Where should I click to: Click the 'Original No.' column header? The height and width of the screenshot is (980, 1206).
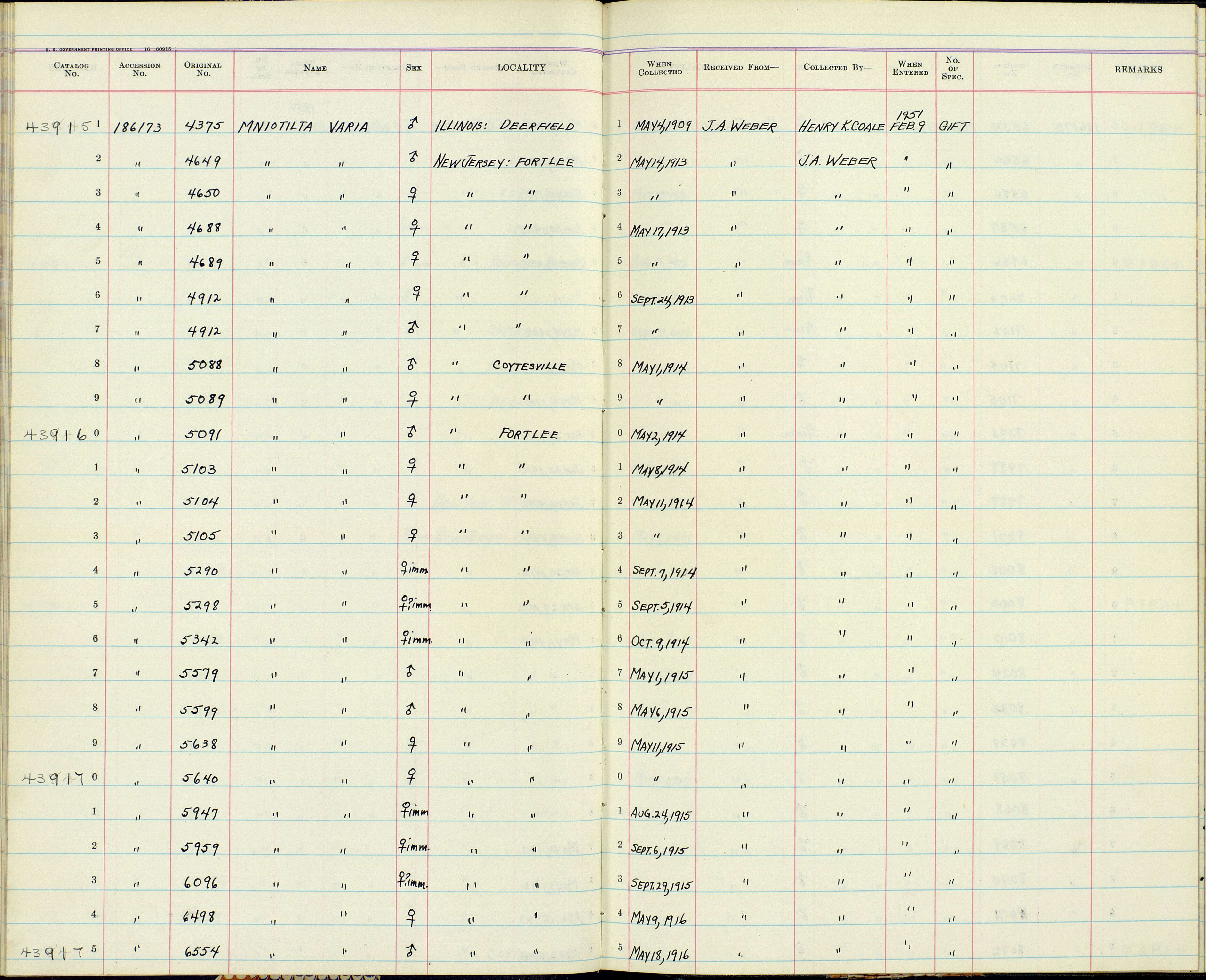tap(203, 69)
